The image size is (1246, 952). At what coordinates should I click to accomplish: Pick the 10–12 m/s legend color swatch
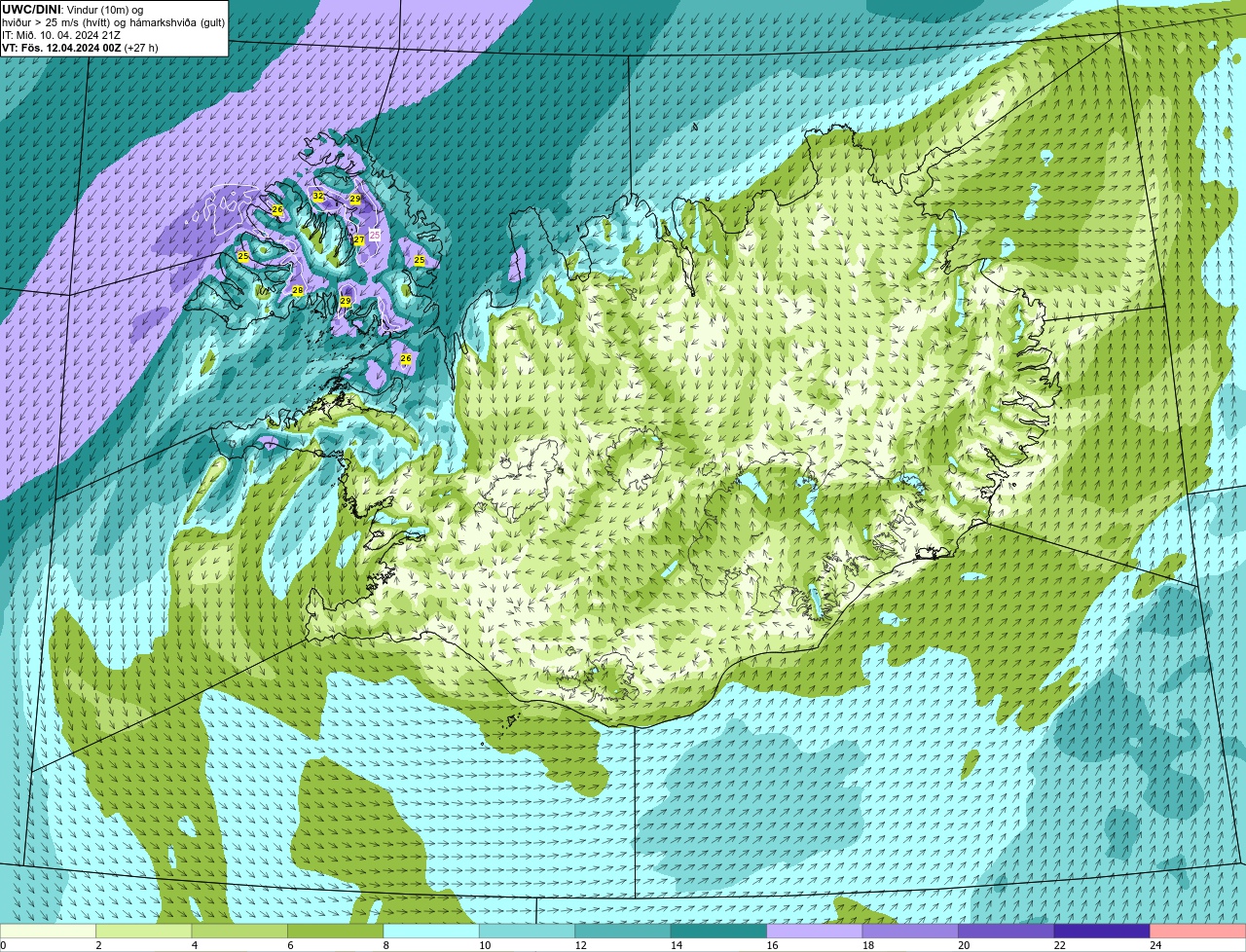528,931
